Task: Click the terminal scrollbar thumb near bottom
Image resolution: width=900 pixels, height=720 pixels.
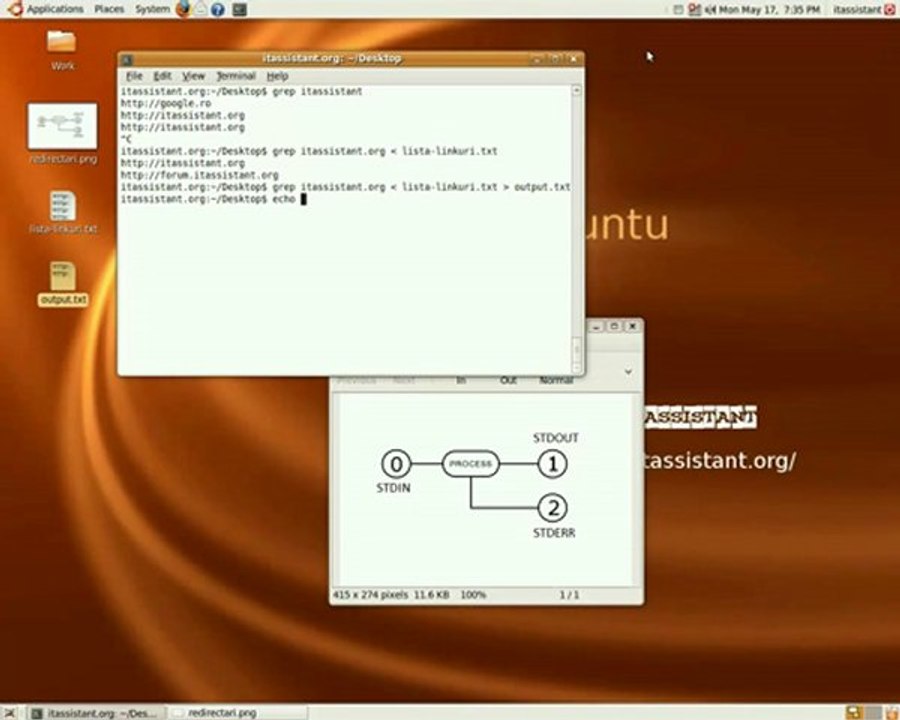Action: 576,349
